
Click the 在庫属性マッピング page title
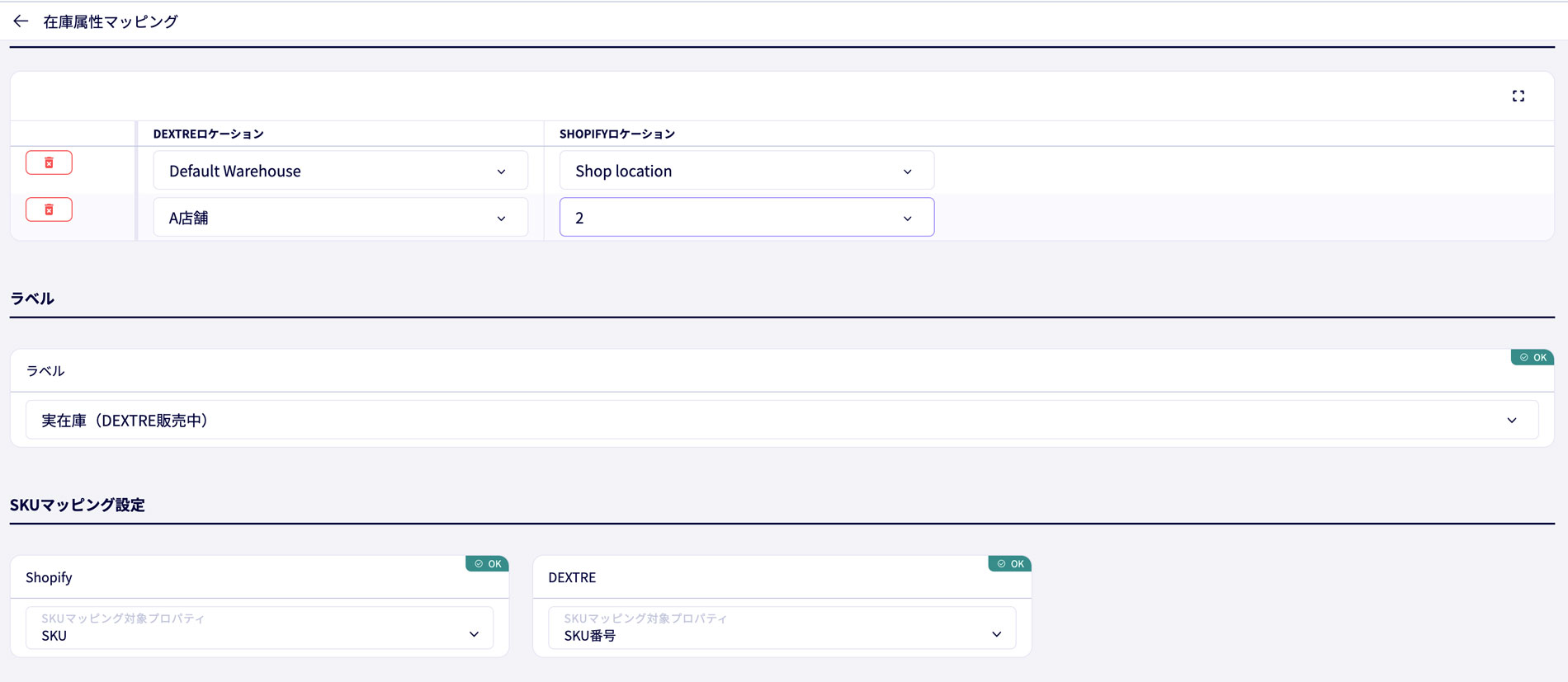[111, 21]
